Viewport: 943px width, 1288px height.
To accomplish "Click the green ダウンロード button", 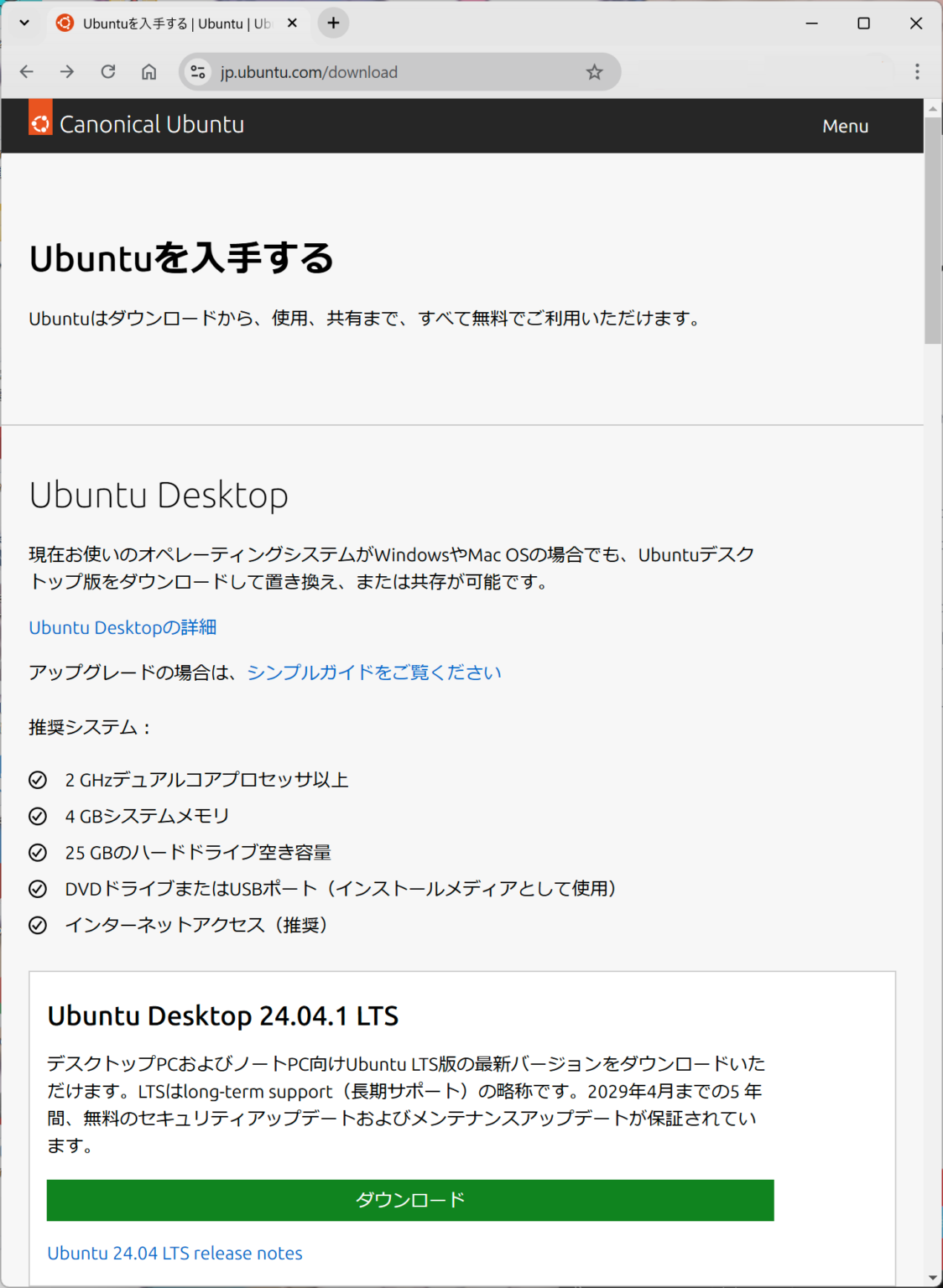I will coord(409,1200).
